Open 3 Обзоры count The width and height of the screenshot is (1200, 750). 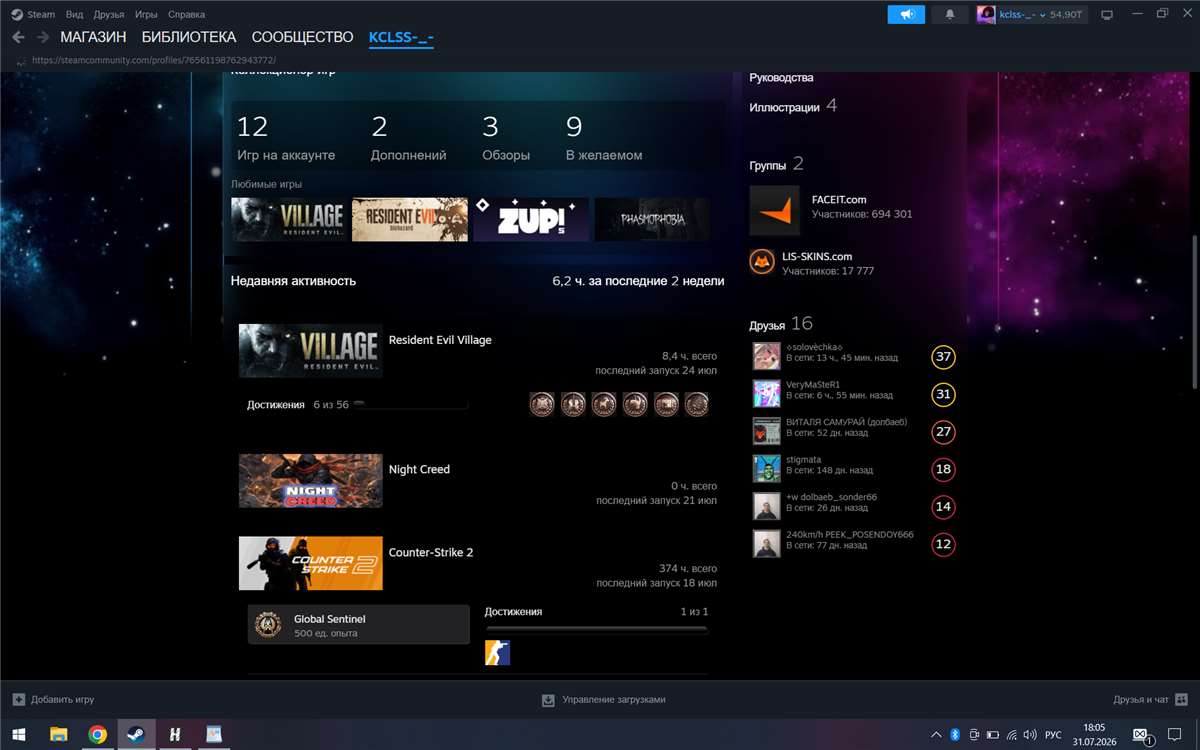[506, 138]
